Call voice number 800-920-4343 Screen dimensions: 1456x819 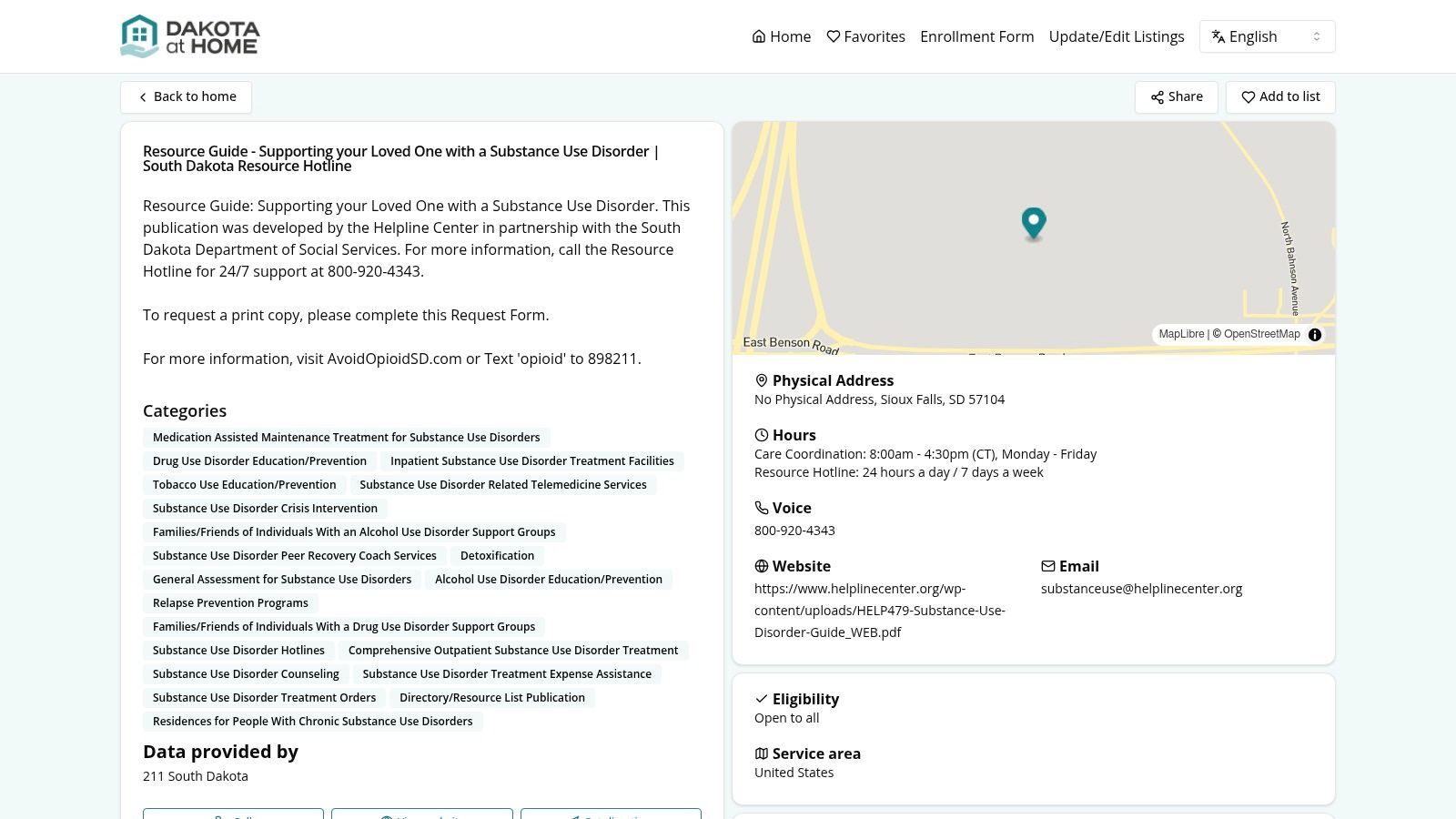(794, 531)
